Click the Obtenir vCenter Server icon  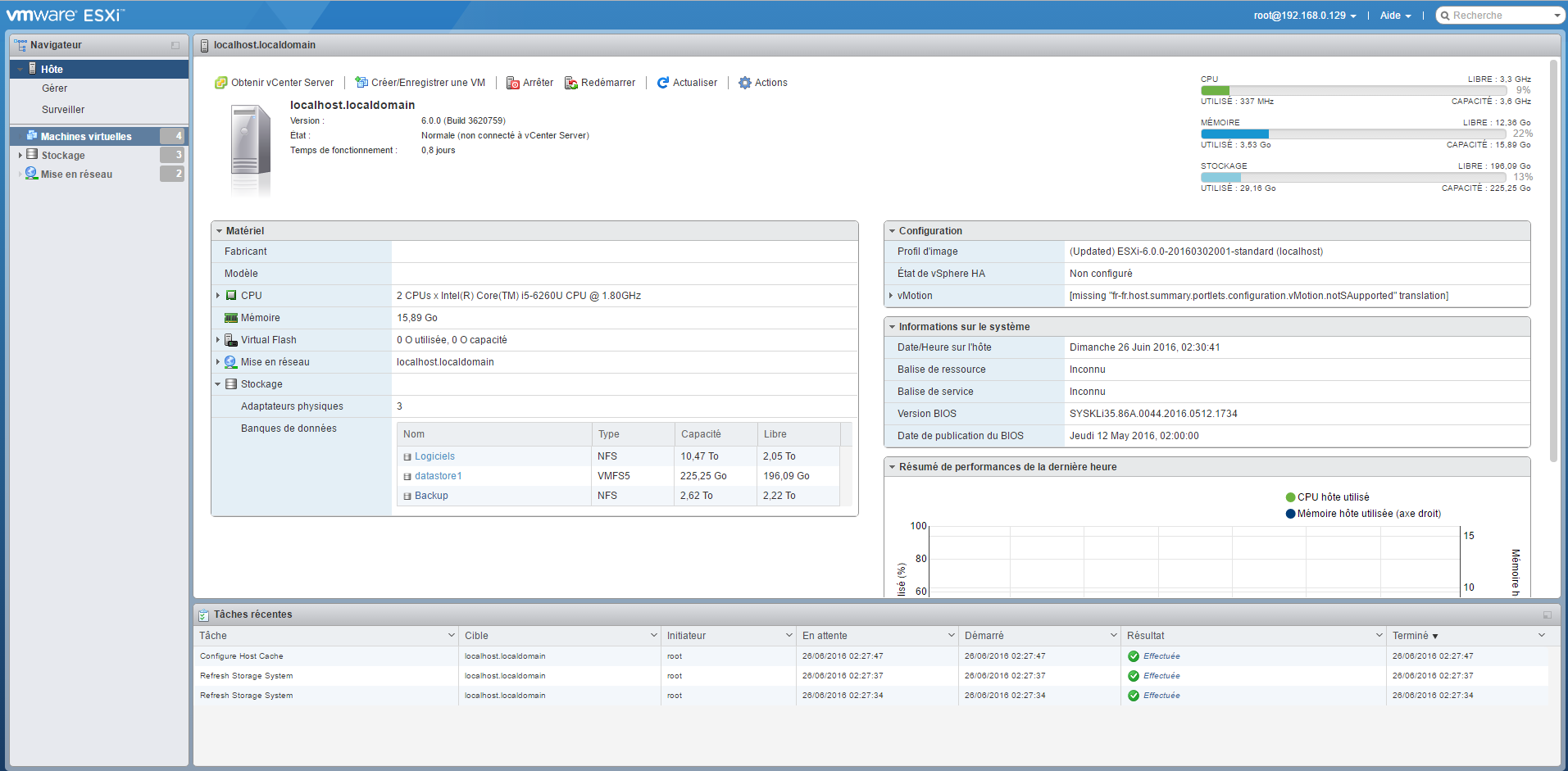click(220, 83)
